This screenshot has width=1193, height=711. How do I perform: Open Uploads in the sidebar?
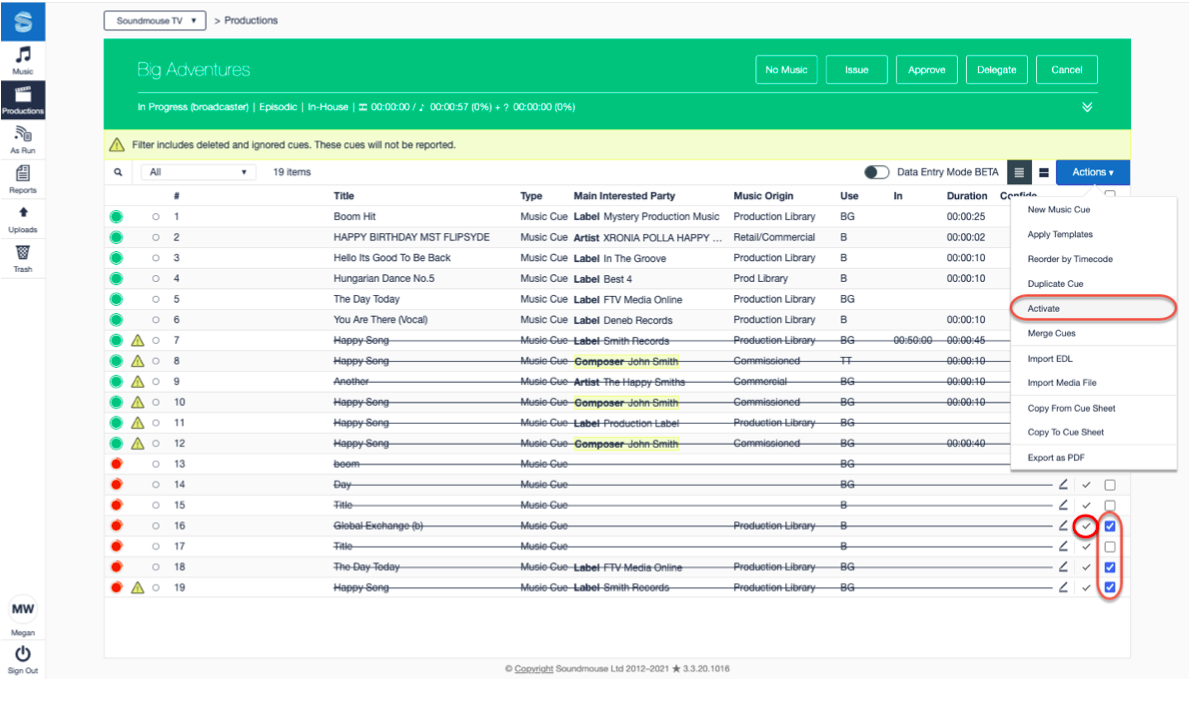23,219
